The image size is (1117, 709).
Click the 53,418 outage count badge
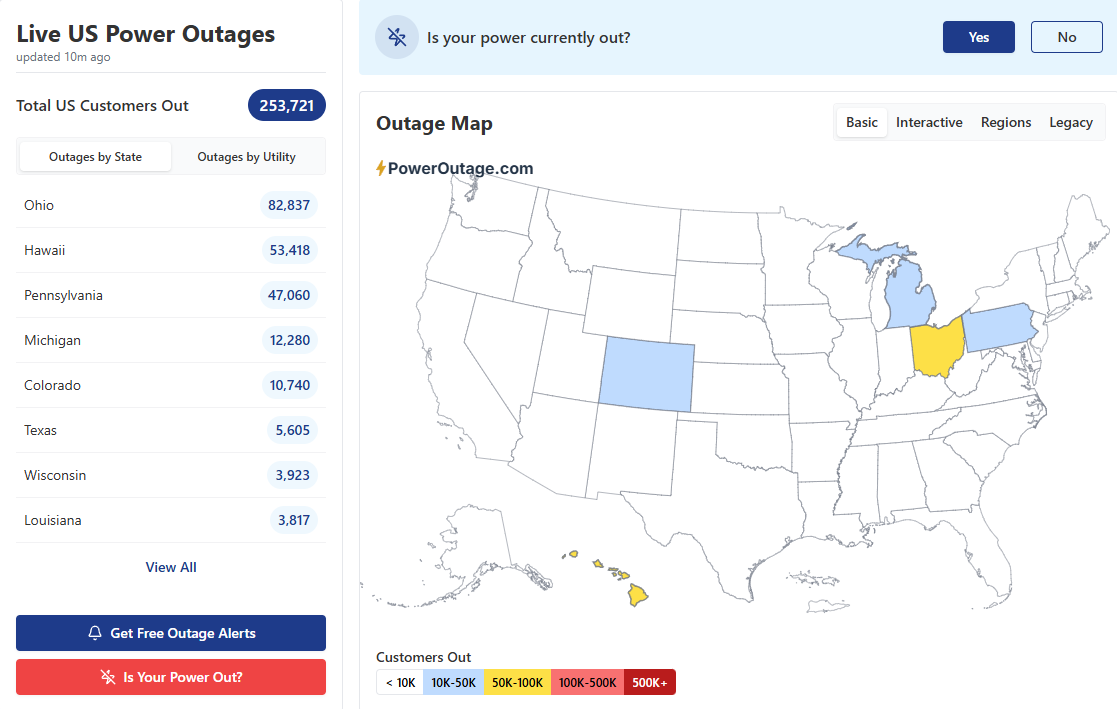290,250
